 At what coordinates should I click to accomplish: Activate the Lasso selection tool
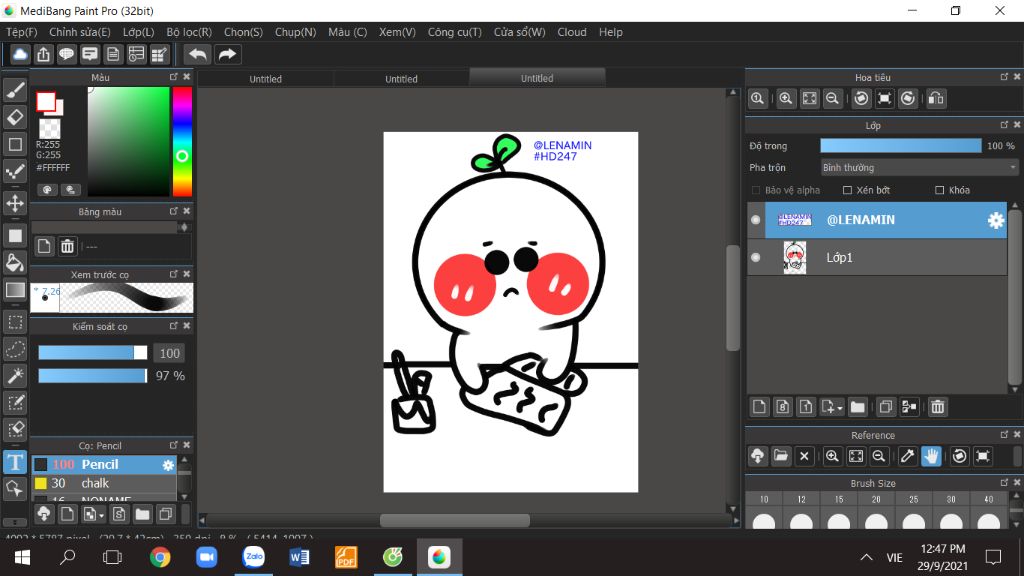click(15, 349)
